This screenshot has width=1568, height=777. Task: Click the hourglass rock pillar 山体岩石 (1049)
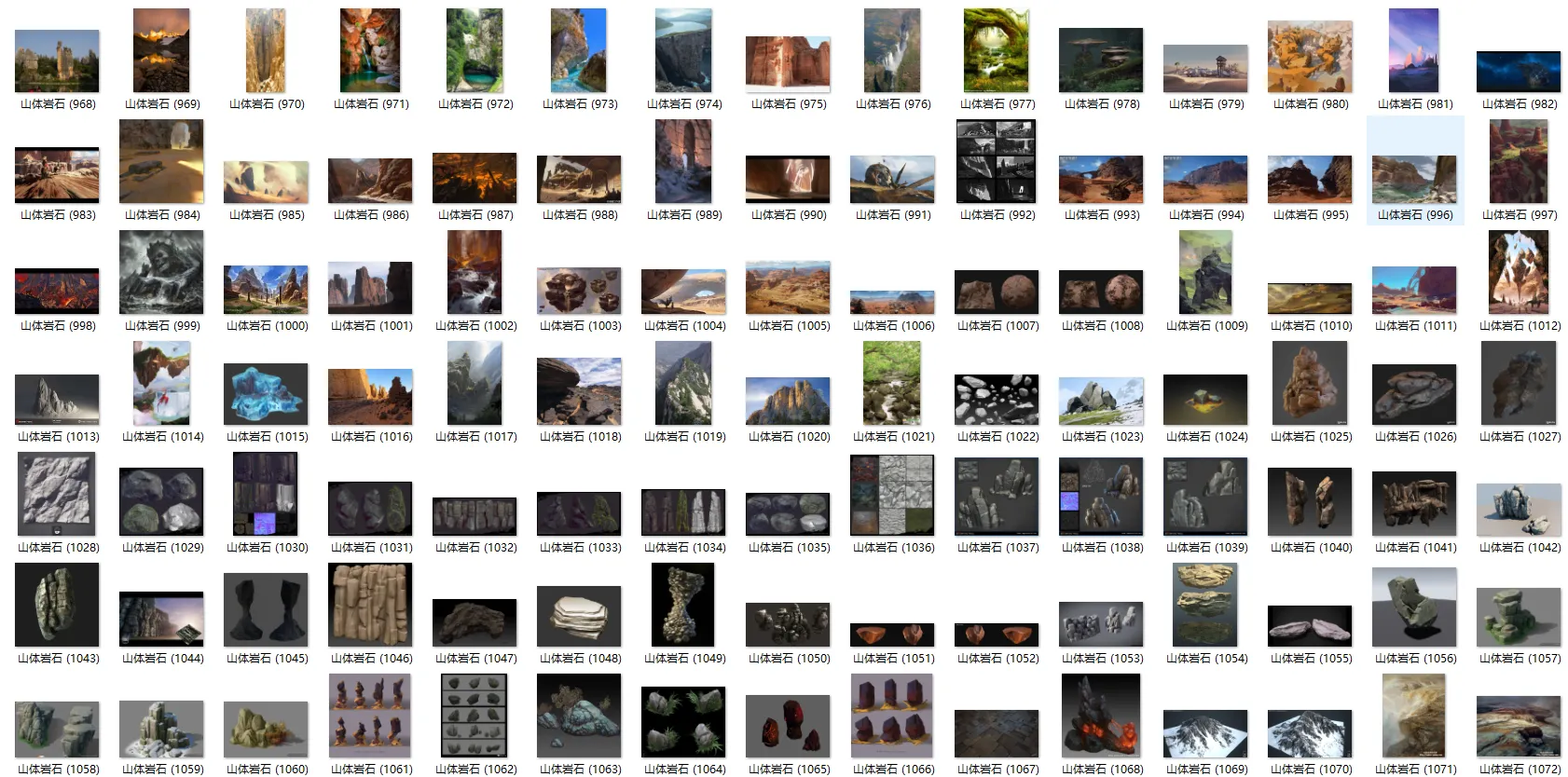pos(683,605)
